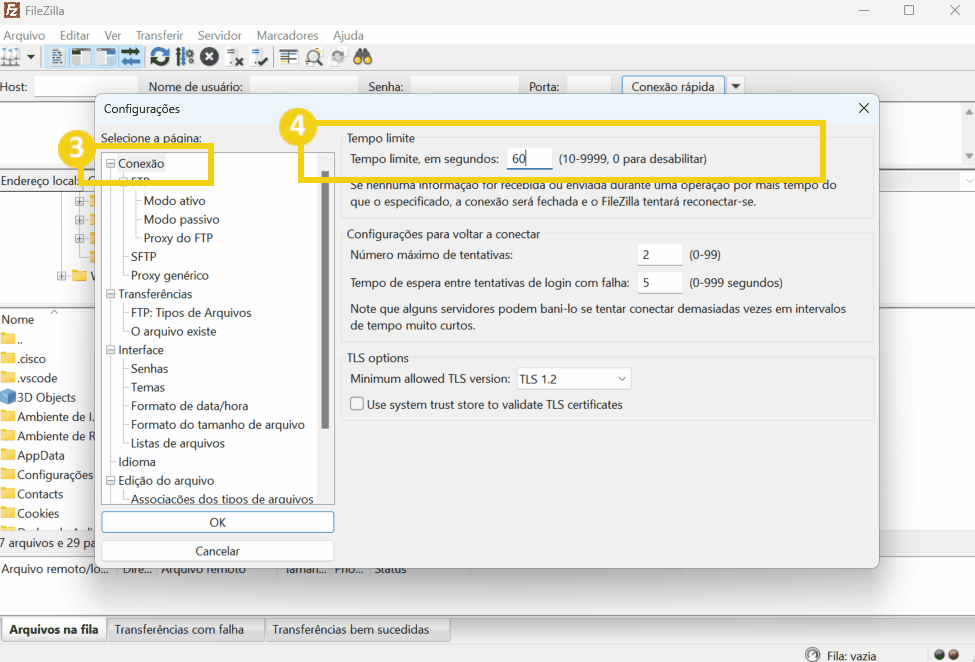Select the Senhas settings page
The width and height of the screenshot is (975, 662).
pyautogui.click(x=149, y=369)
